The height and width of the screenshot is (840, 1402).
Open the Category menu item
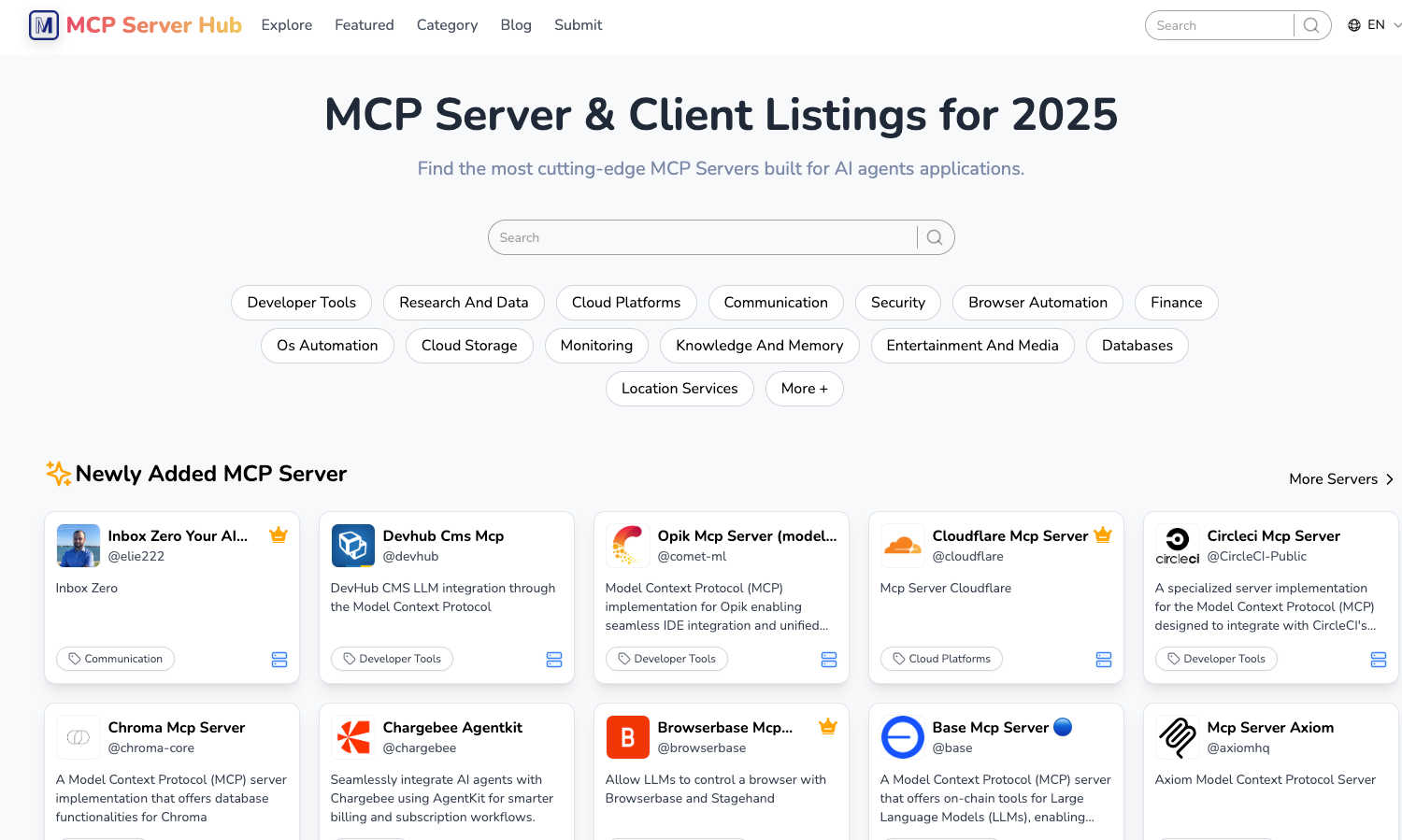coord(447,25)
